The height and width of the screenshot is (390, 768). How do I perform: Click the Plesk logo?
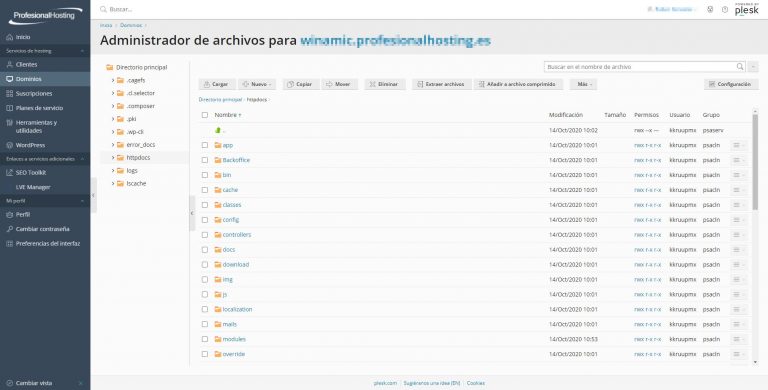click(746, 10)
